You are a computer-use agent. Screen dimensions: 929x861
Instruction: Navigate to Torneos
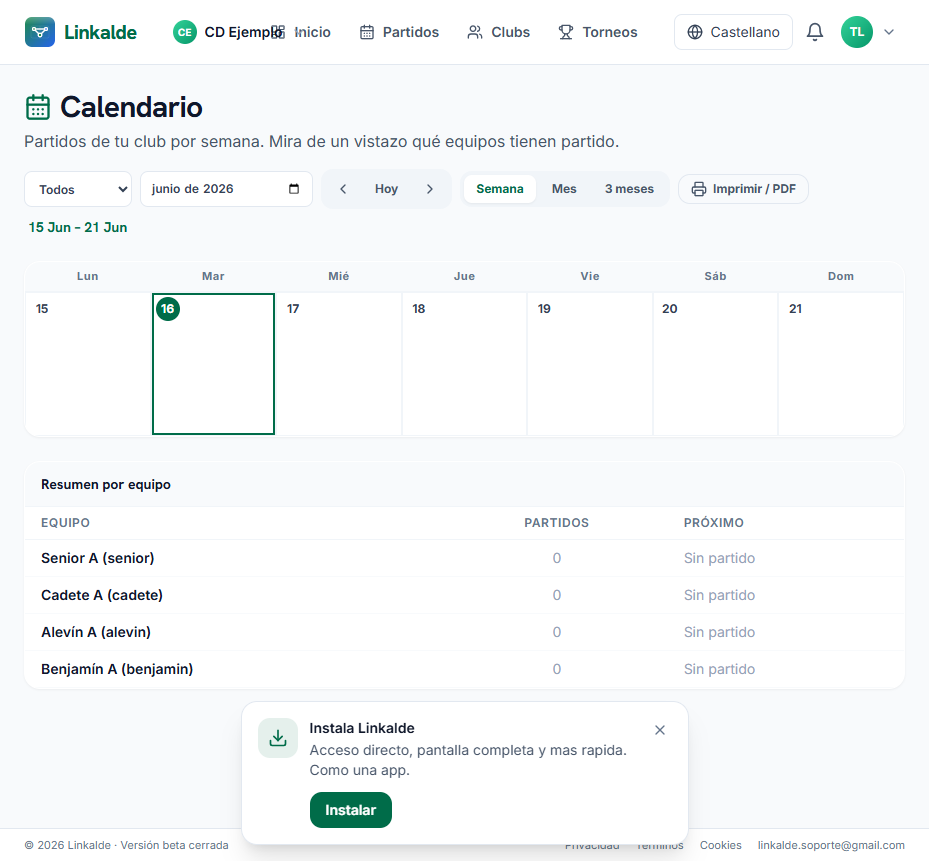coord(598,32)
